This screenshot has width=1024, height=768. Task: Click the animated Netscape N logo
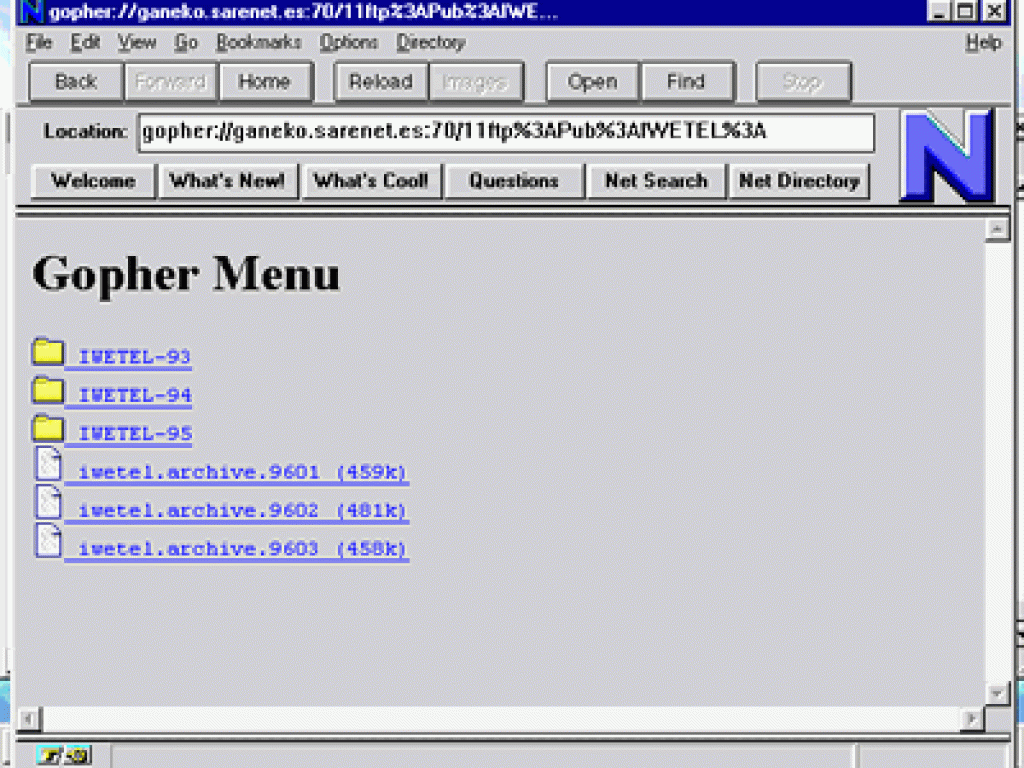coord(946,155)
